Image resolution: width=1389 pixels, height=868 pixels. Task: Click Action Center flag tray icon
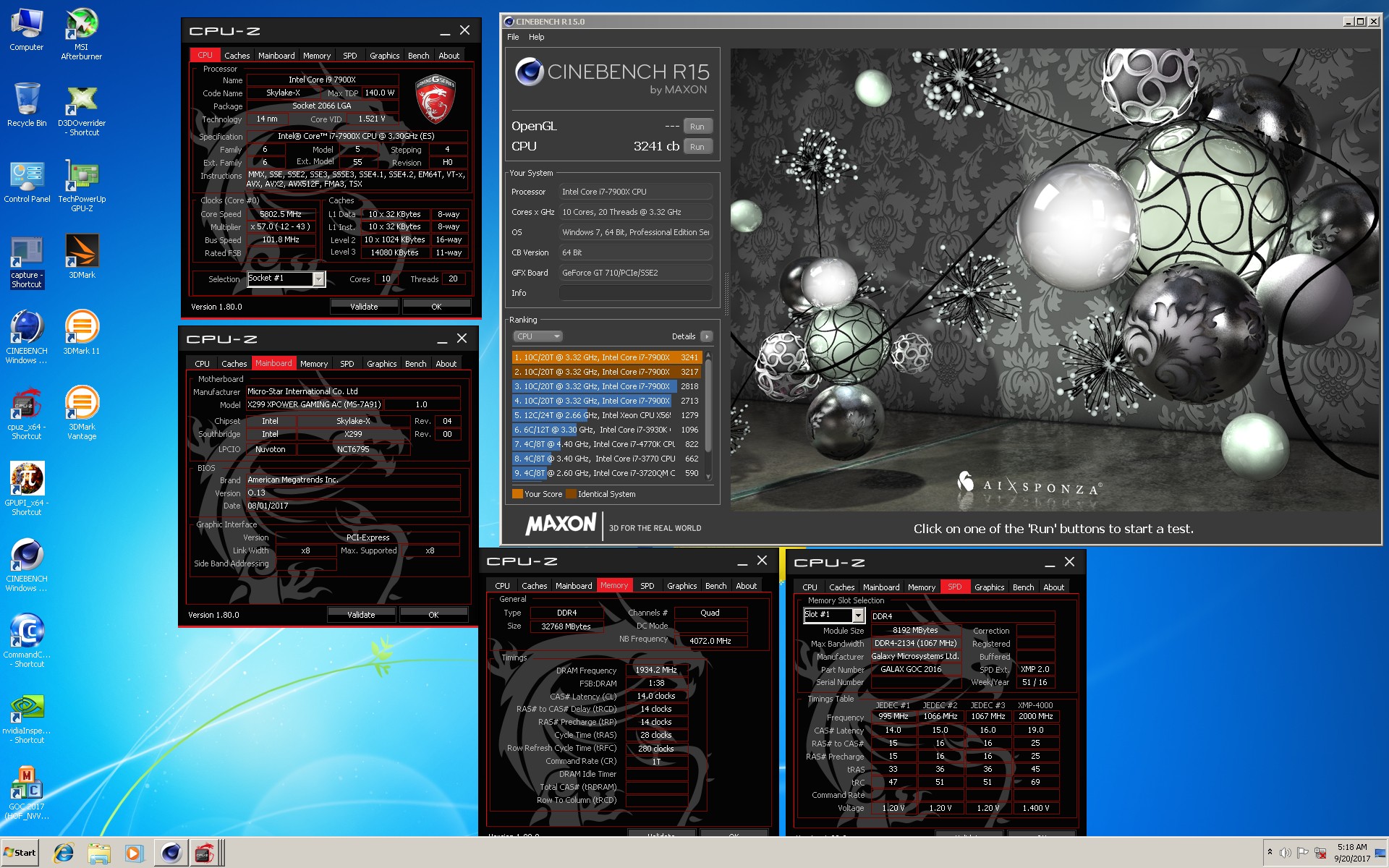[x=1303, y=852]
